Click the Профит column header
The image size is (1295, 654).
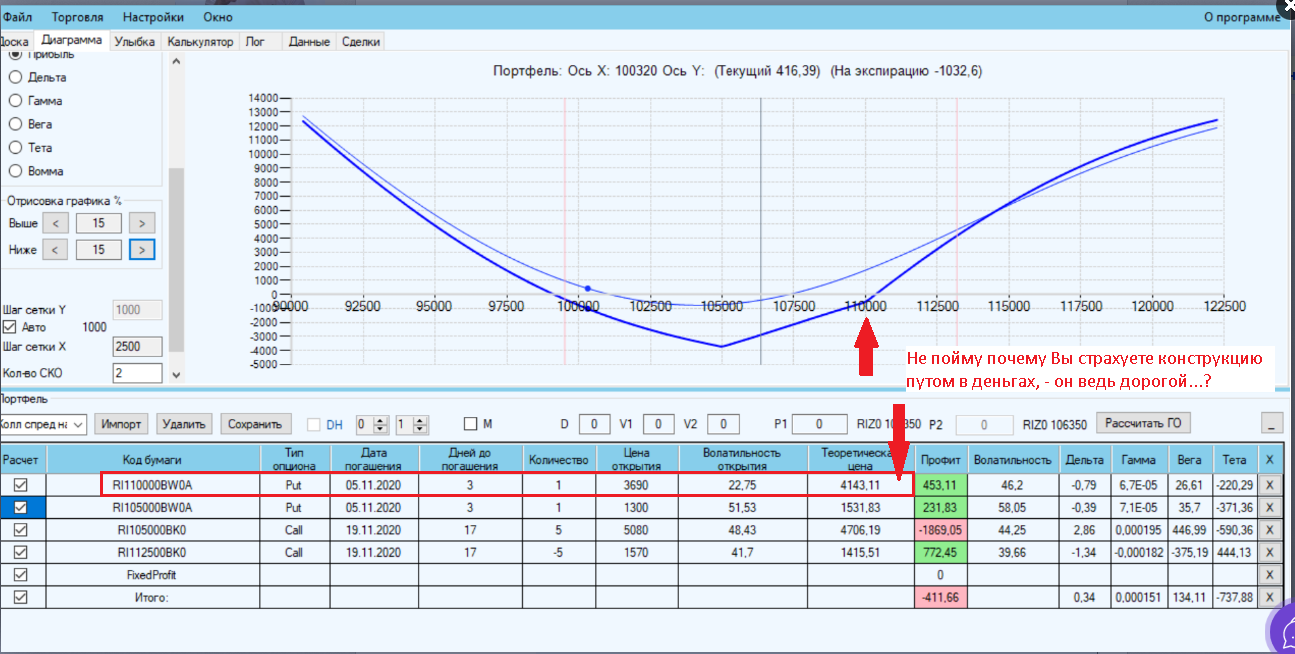tap(941, 459)
